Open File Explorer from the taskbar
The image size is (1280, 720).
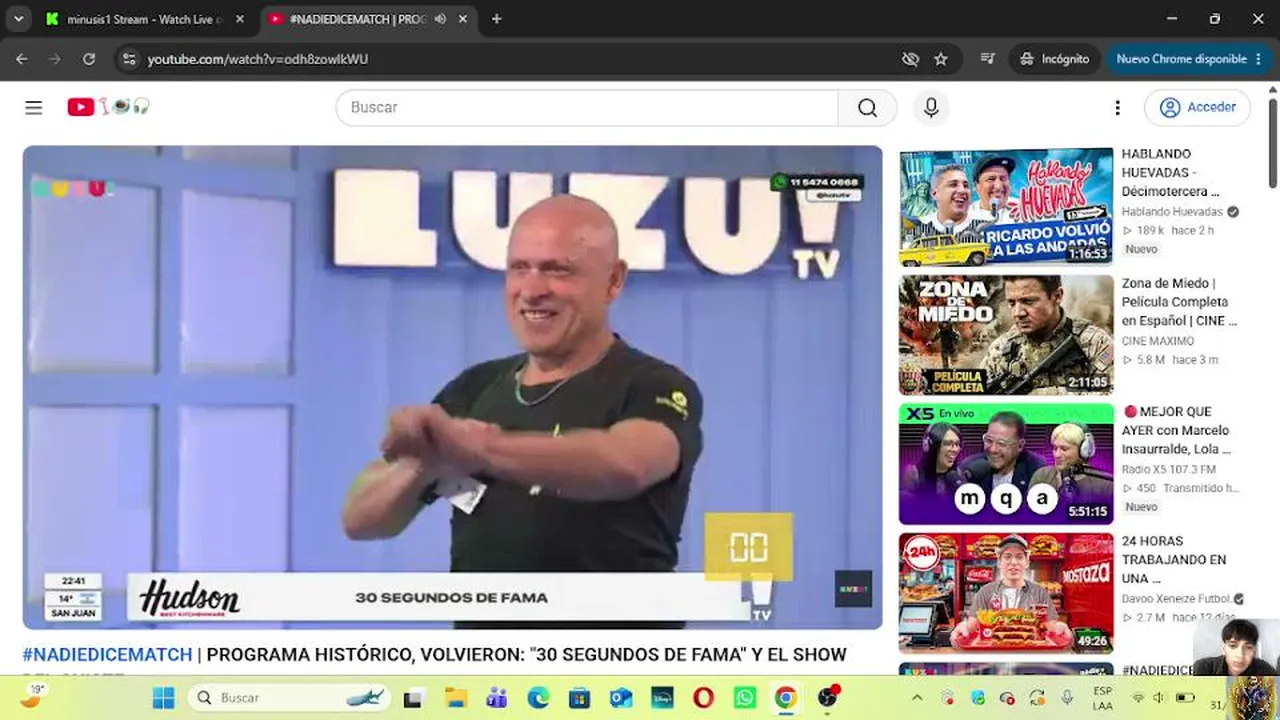click(455, 698)
